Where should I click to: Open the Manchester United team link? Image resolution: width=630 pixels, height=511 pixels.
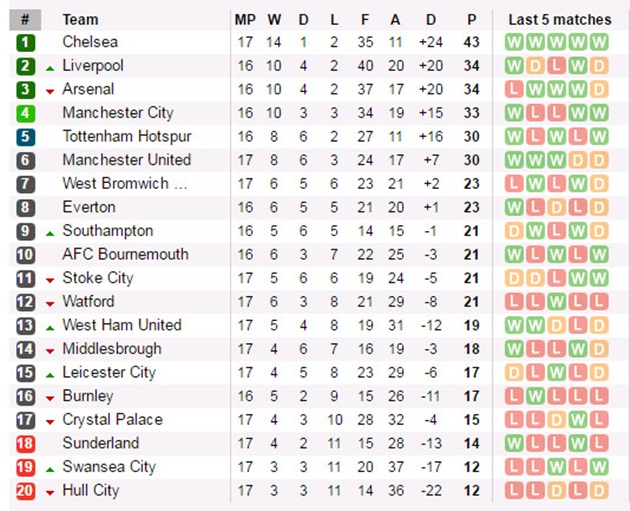(x=127, y=160)
